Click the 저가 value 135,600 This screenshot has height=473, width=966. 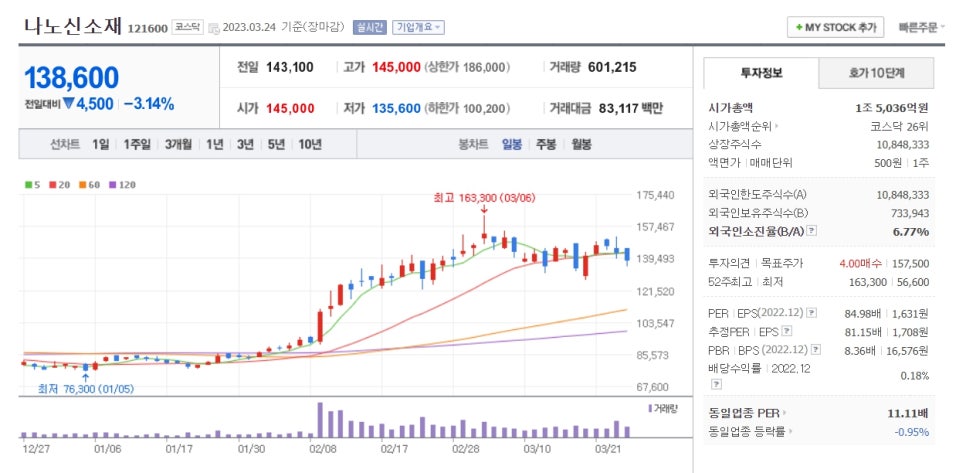point(396,108)
